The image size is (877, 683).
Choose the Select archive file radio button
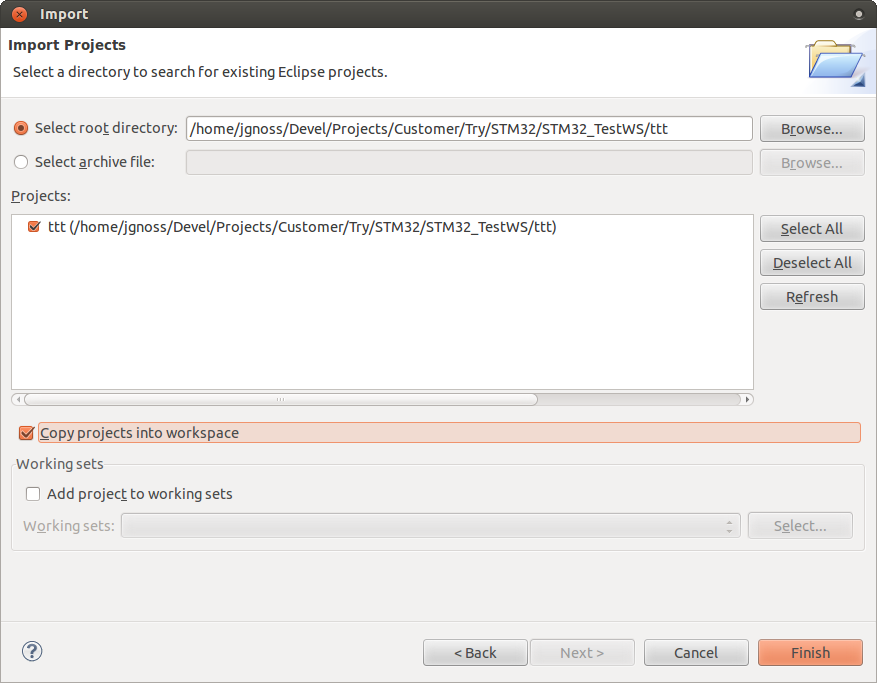click(x=21, y=162)
